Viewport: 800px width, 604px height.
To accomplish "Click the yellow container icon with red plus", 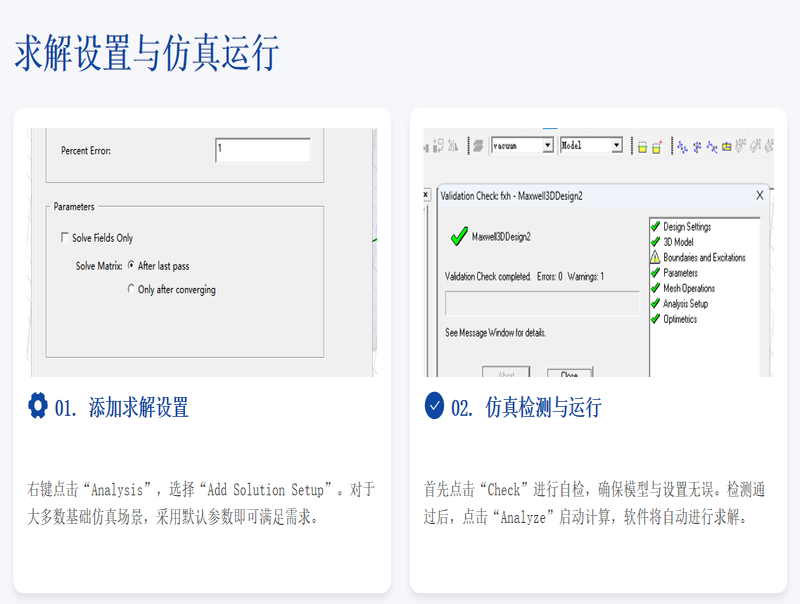I will [657, 147].
